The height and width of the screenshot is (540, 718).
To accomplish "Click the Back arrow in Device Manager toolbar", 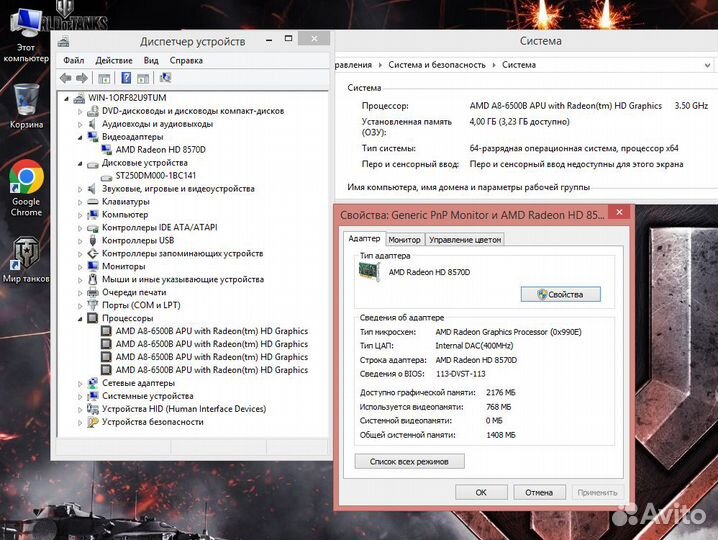I will [65, 78].
